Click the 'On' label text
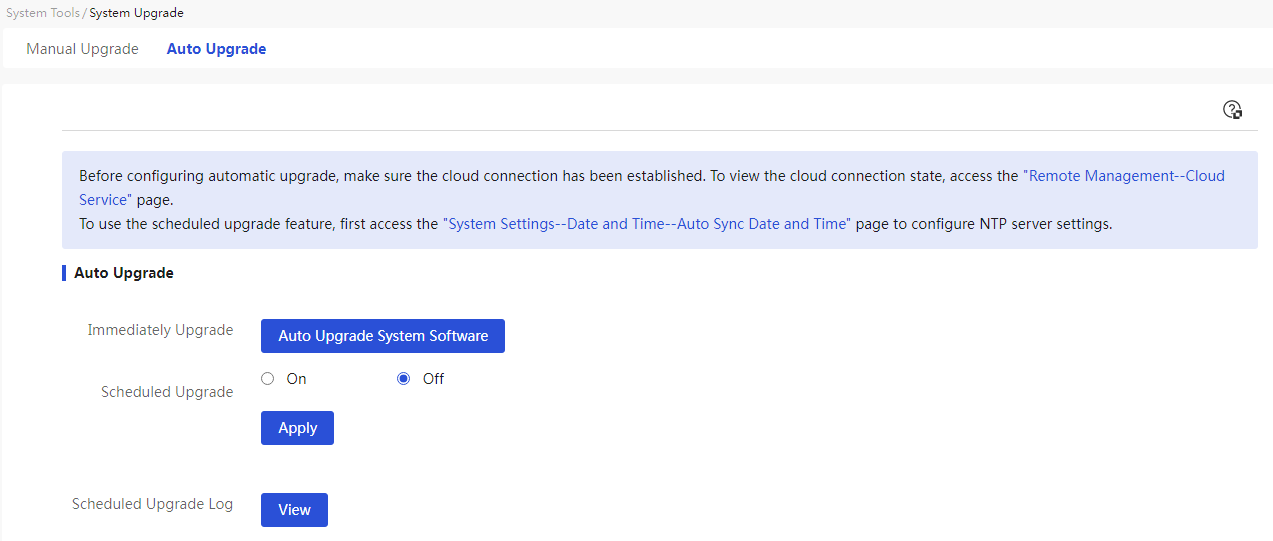Image resolution: width=1273 pixels, height=541 pixels. [296, 379]
